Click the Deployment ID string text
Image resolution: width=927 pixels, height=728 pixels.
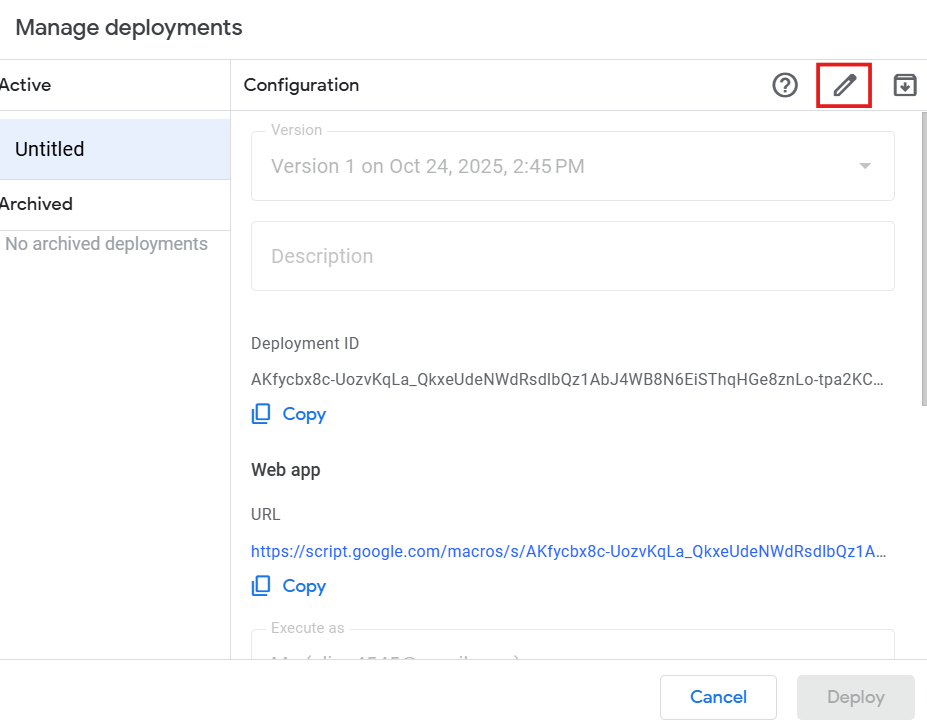(567, 380)
